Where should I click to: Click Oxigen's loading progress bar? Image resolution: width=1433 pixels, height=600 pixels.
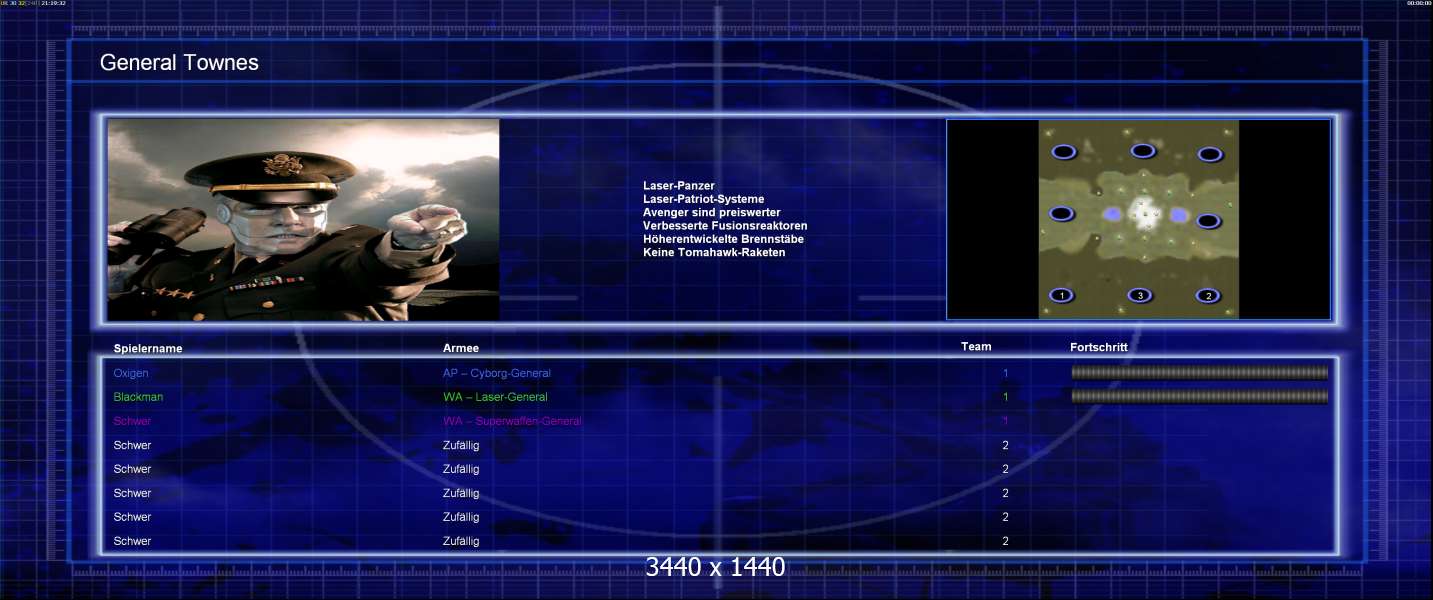click(x=1200, y=372)
